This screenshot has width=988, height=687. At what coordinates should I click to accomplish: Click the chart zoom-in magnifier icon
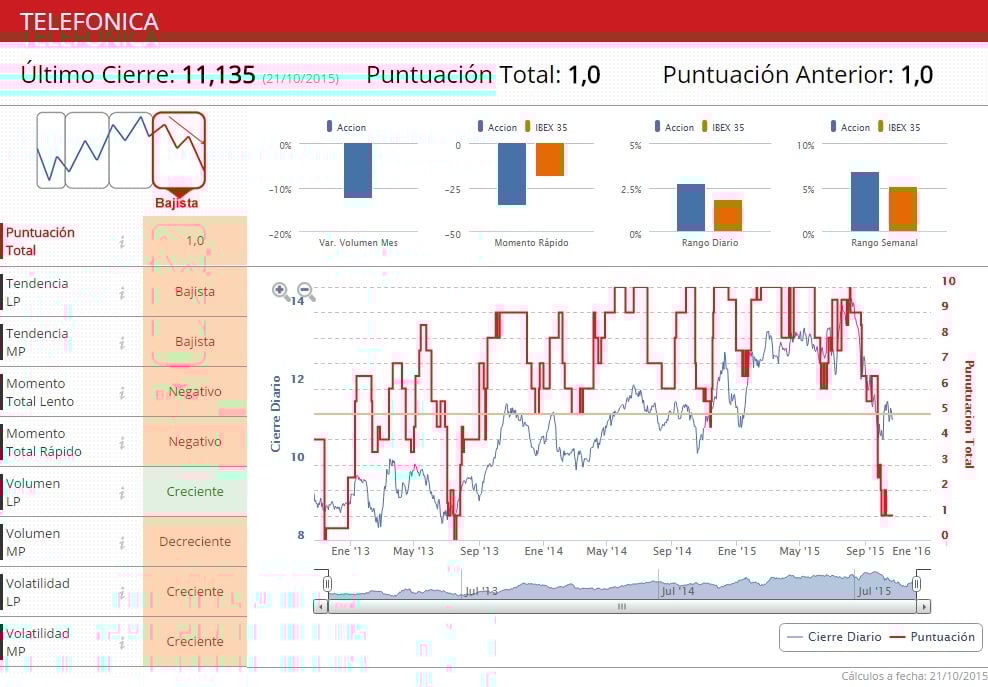pyautogui.click(x=281, y=291)
